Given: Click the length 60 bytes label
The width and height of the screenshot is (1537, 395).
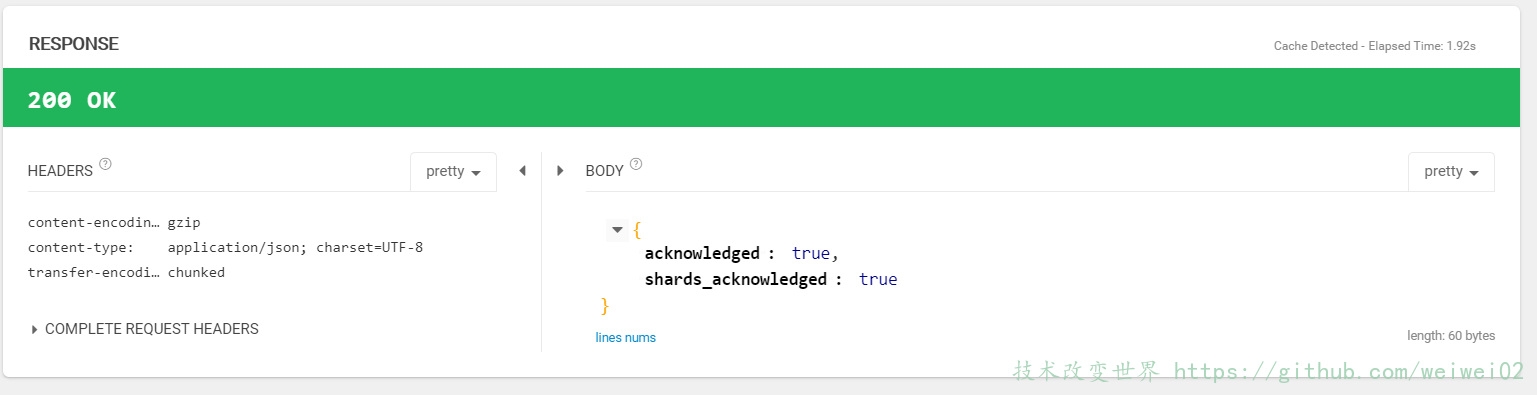Looking at the screenshot, I should point(1451,336).
